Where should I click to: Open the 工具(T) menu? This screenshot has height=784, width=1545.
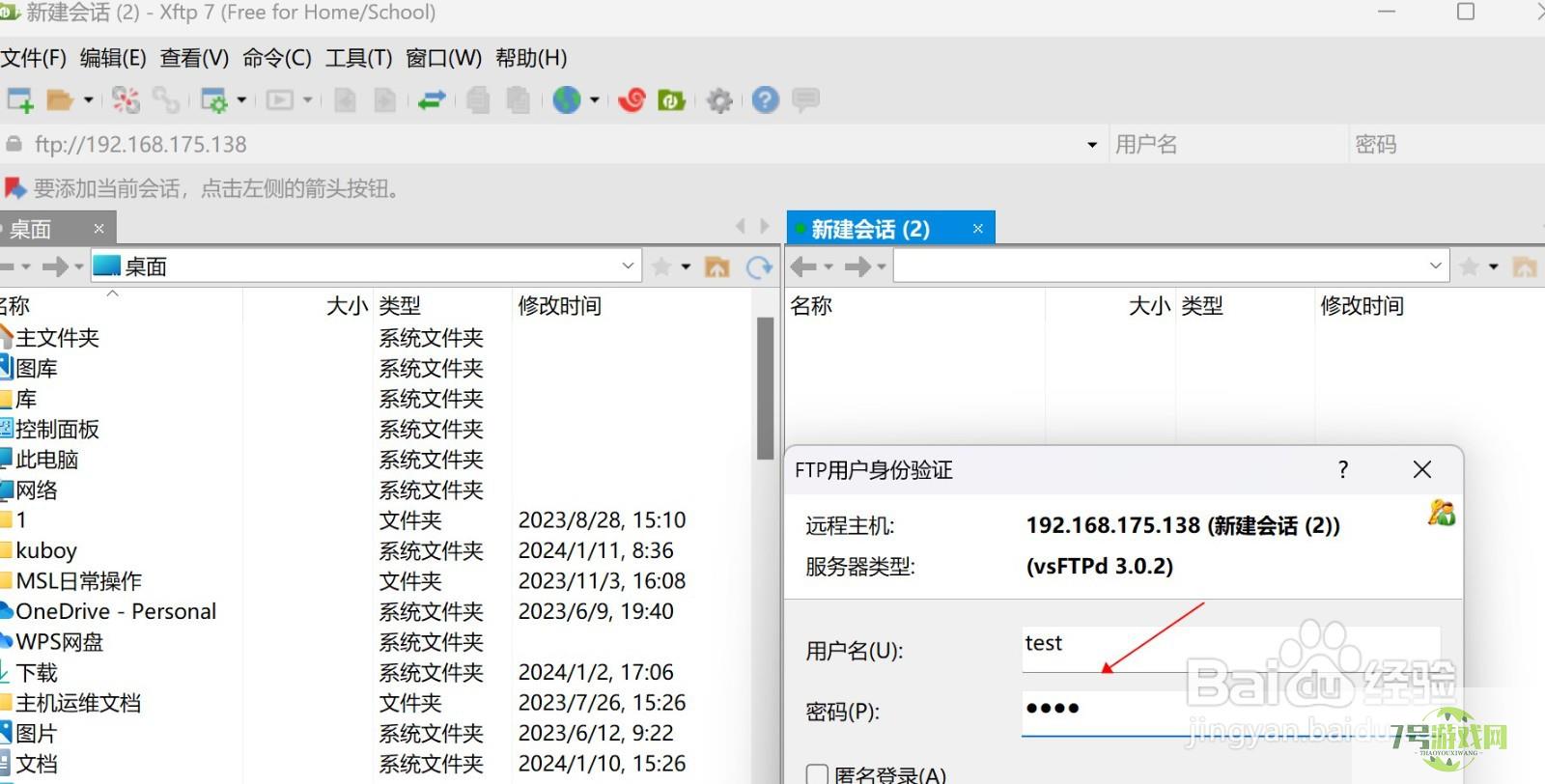(358, 58)
